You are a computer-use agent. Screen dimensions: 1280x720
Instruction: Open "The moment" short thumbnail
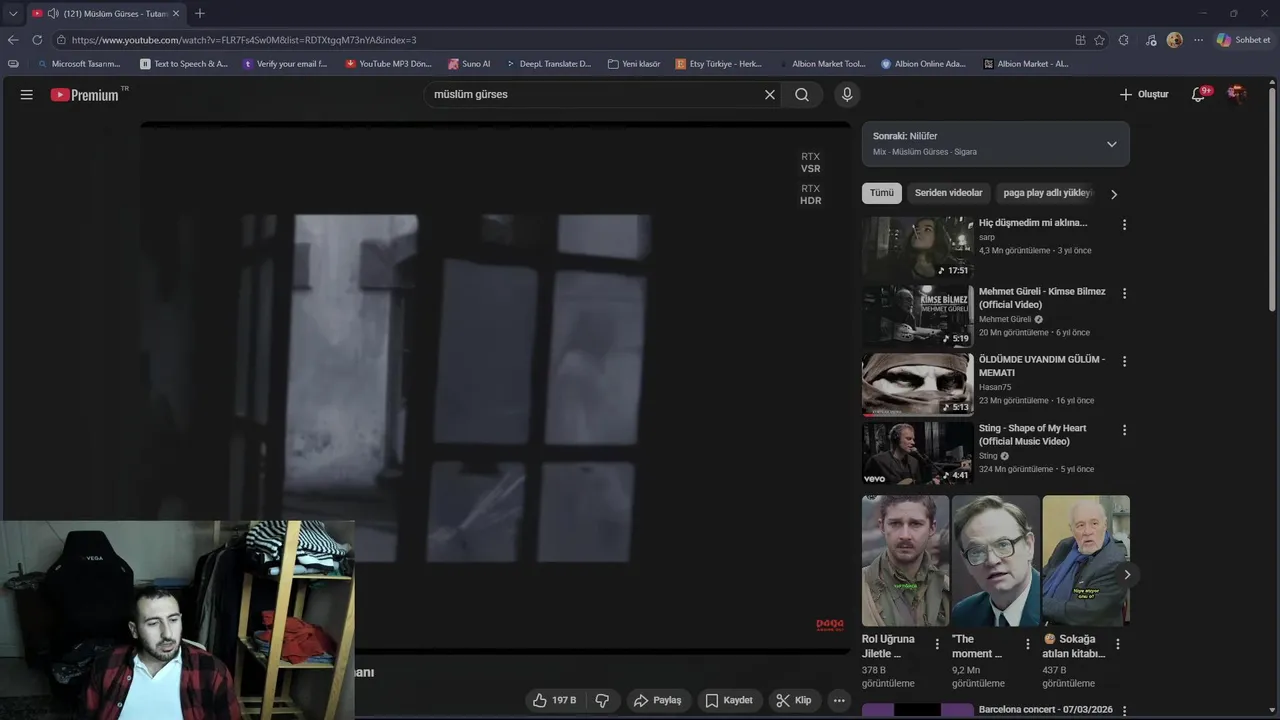[x=995, y=561]
